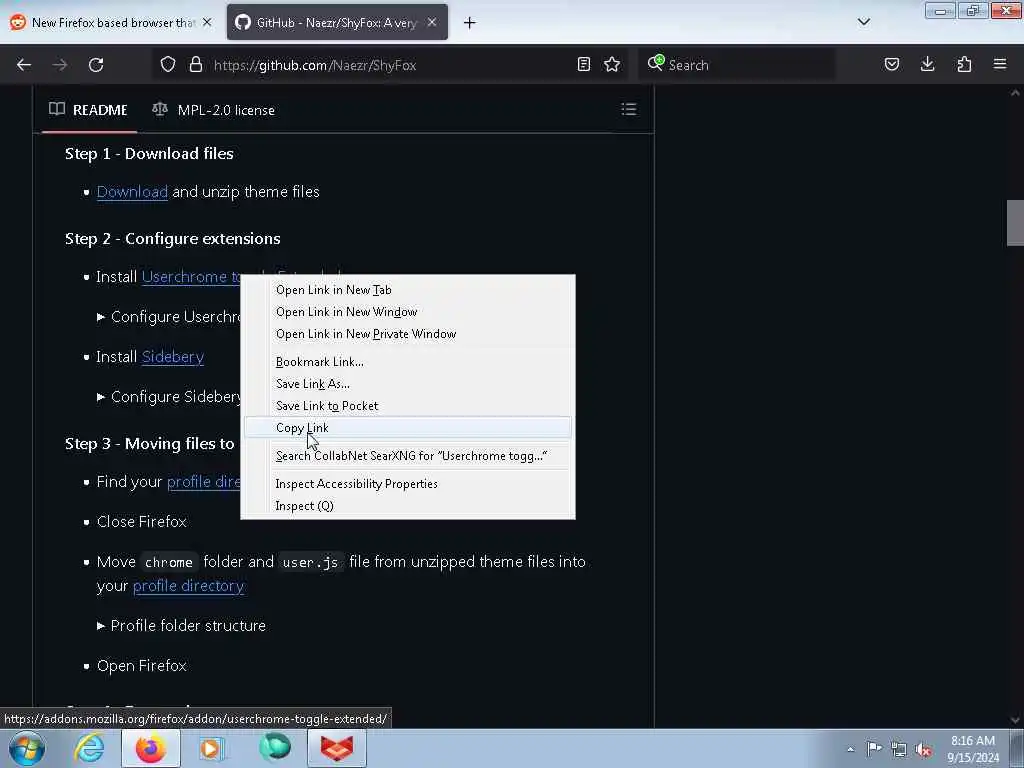
Task: Click Action Center flag tray icon
Action: coord(874,748)
